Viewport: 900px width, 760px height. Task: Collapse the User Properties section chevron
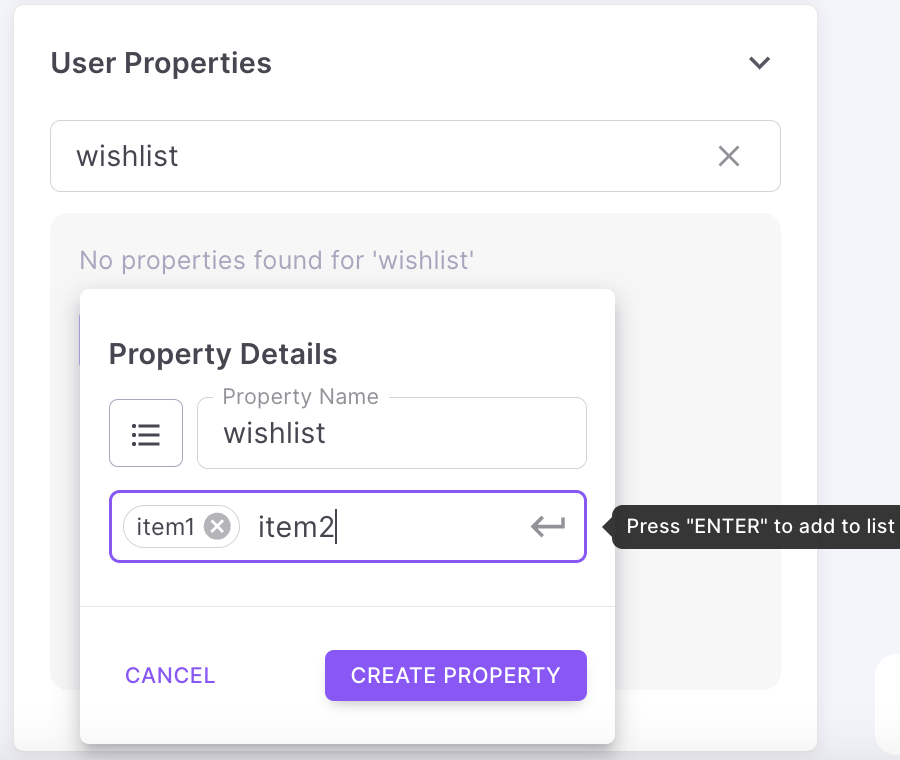(760, 63)
